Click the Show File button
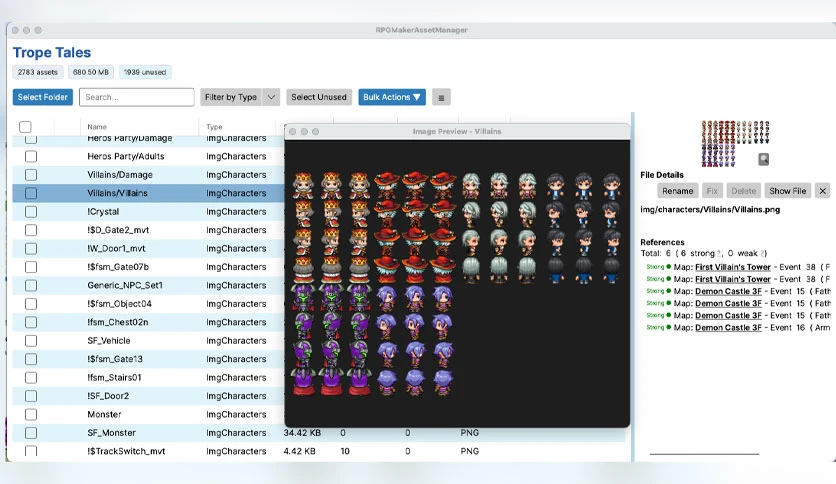Image resolution: width=836 pixels, height=484 pixels. [x=787, y=191]
